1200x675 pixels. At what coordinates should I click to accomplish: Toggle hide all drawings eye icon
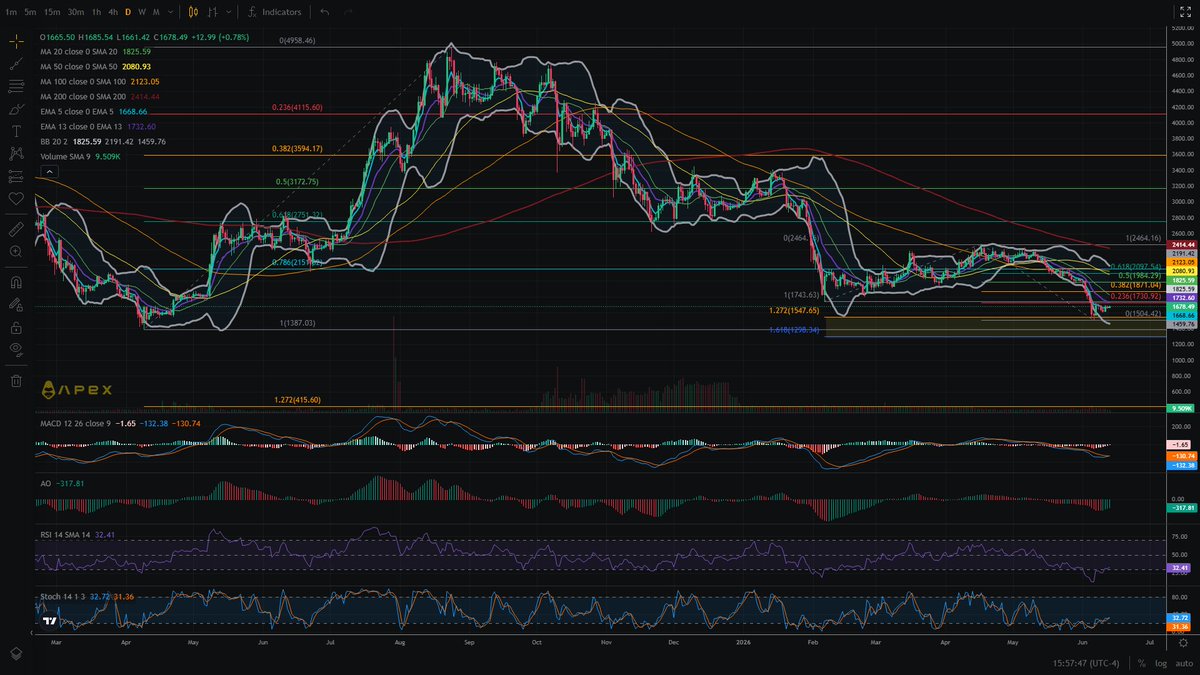15,349
